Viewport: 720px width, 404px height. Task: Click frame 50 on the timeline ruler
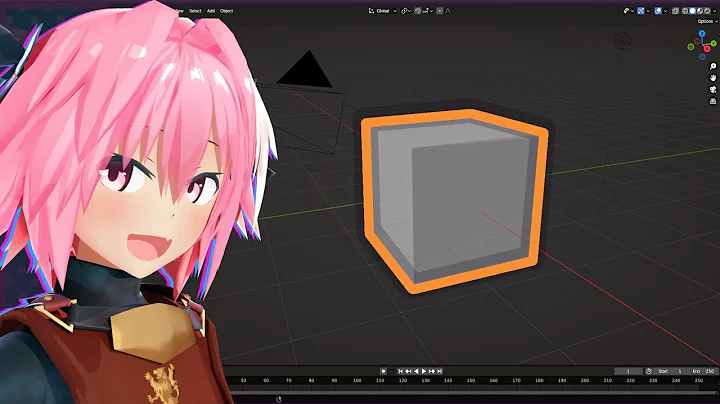[243, 380]
